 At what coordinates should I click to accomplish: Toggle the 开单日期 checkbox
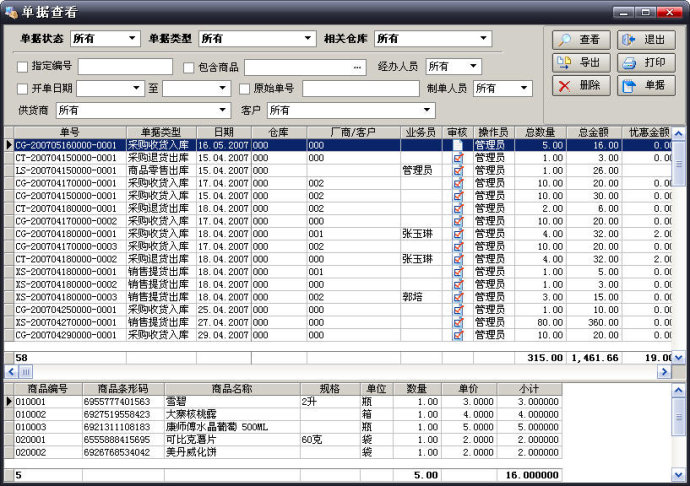pos(22,88)
